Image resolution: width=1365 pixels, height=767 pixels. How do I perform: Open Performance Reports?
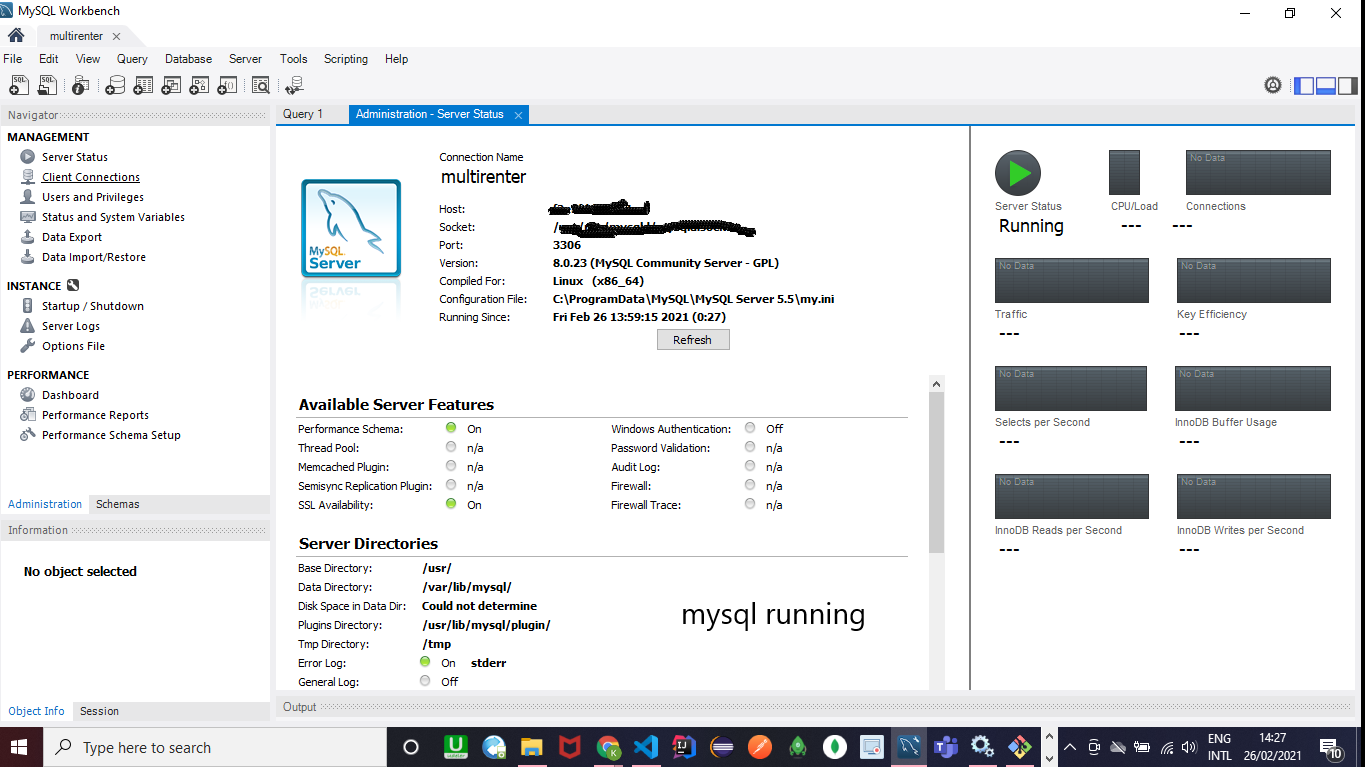[95, 415]
